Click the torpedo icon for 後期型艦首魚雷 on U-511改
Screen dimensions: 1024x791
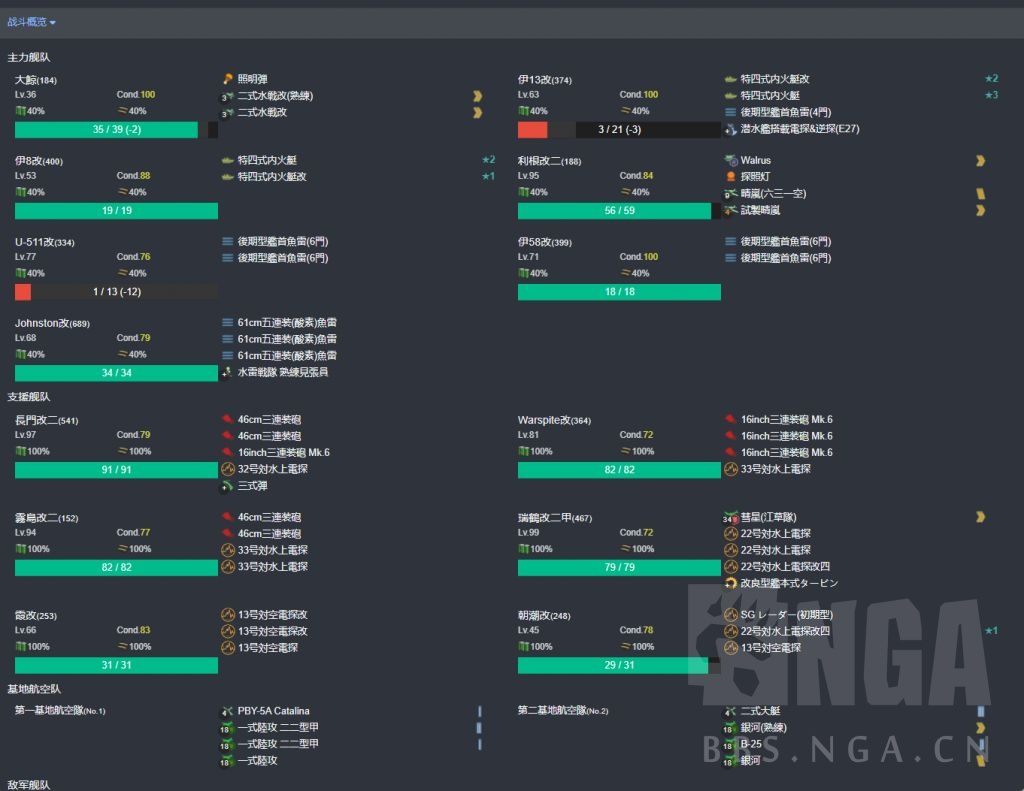point(227,241)
